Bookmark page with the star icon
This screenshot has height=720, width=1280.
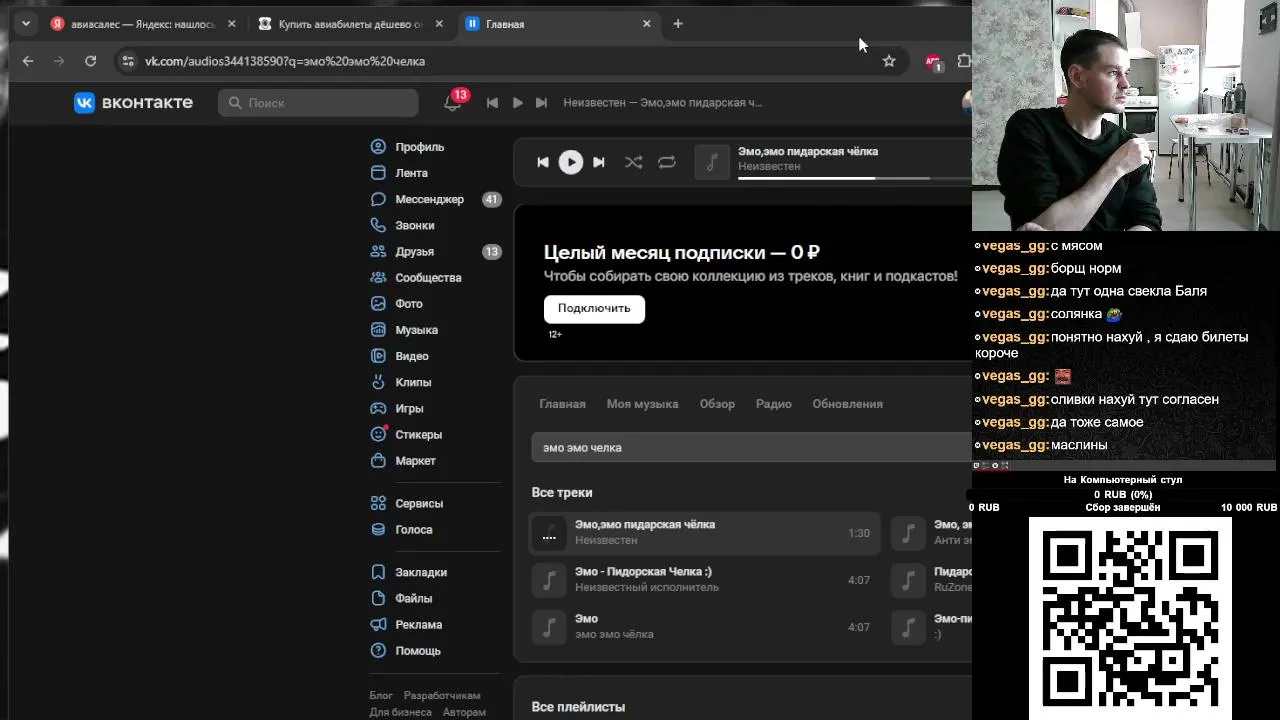pos(889,61)
